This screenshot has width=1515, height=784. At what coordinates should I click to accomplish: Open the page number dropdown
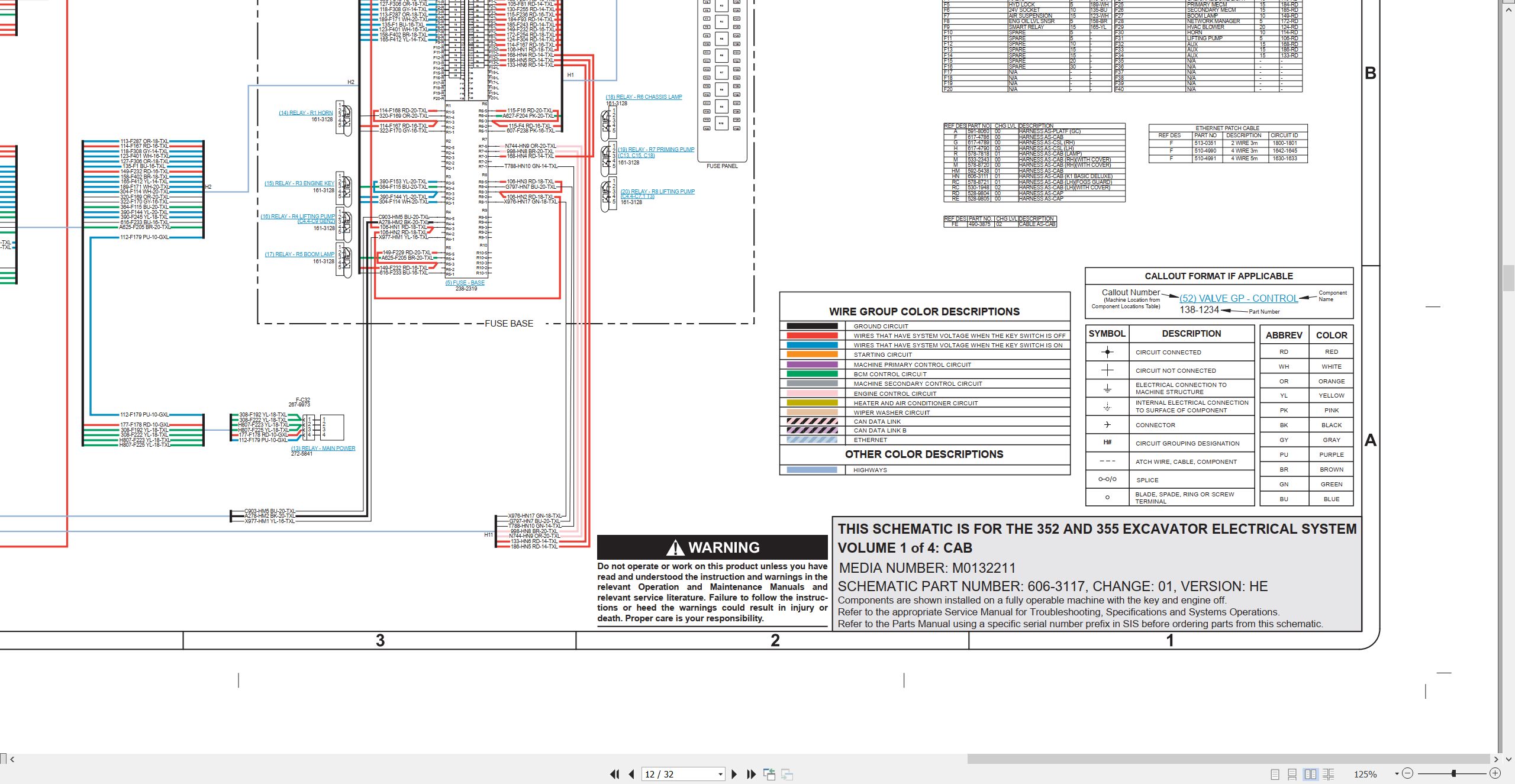[720, 774]
